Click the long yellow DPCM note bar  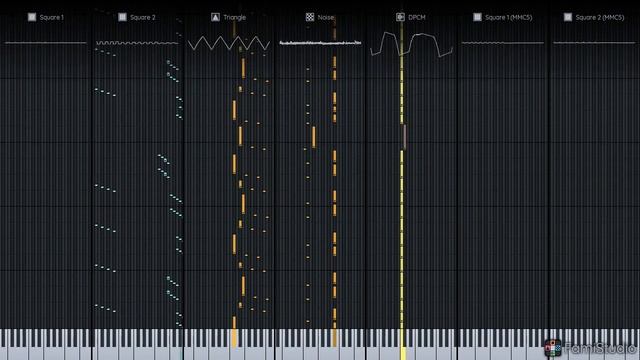pos(402,239)
